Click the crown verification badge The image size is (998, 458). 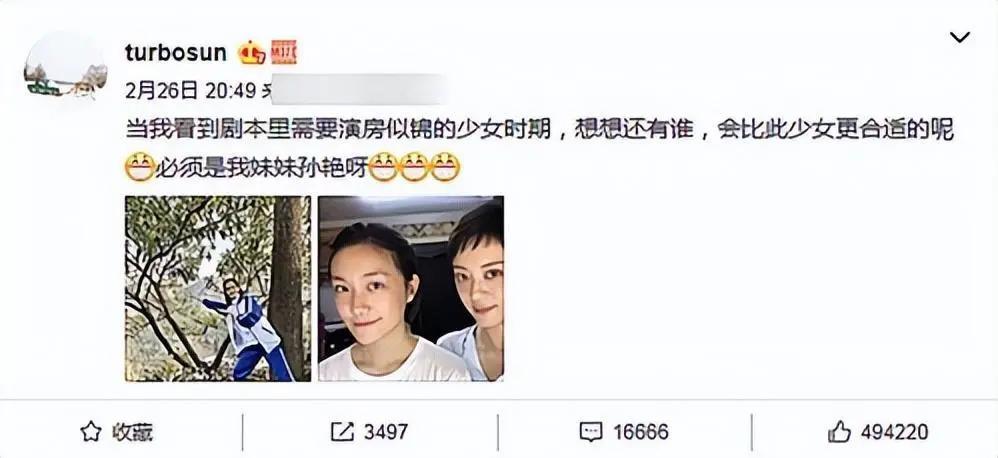(251, 52)
